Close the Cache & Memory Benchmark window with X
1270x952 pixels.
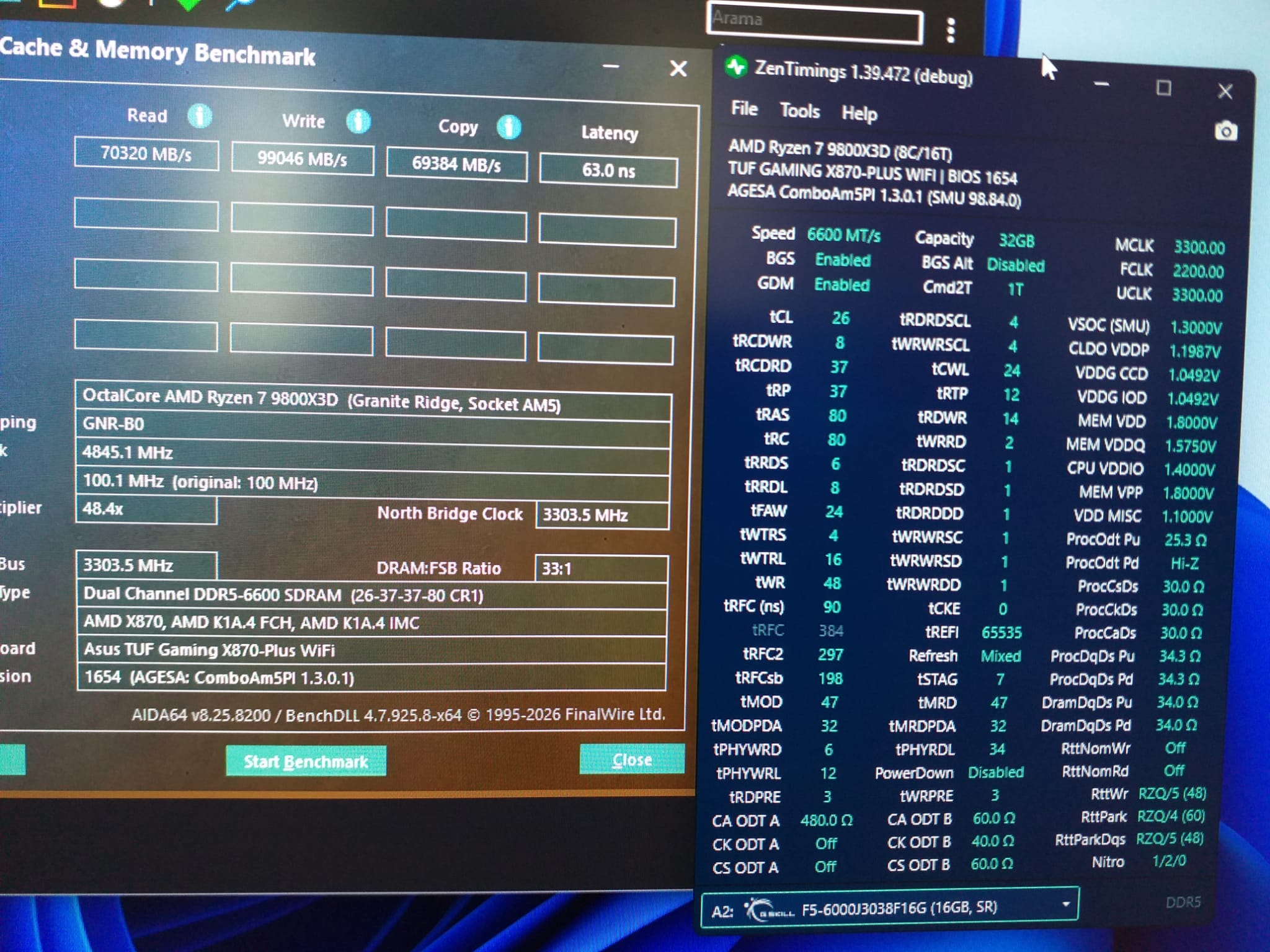[678, 68]
